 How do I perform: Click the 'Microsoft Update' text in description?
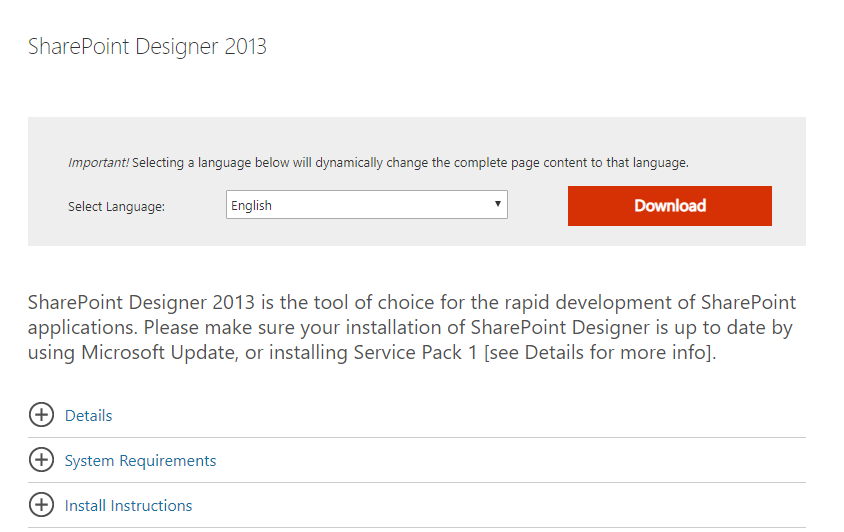[x=158, y=353]
